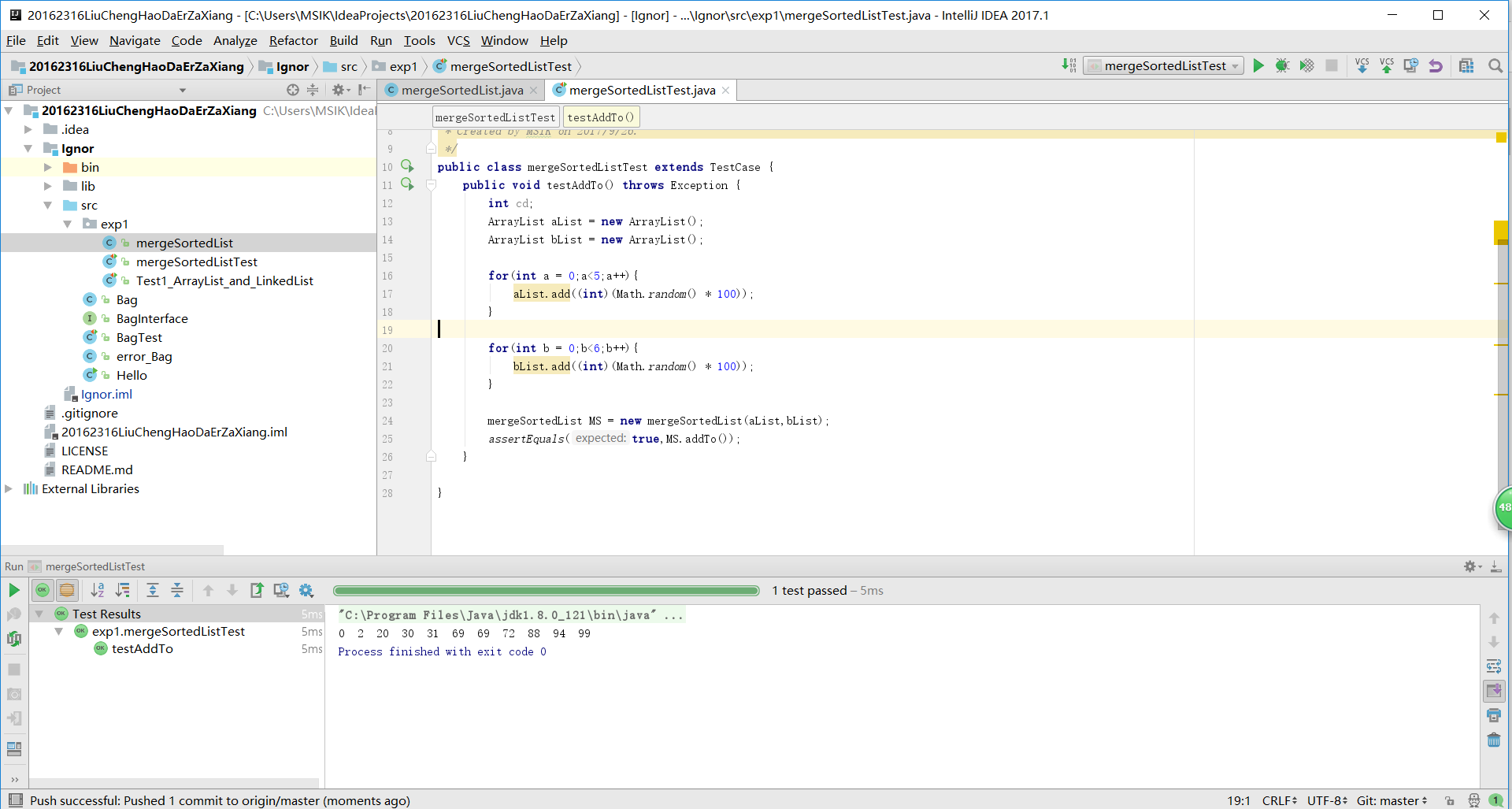Click the green test progress bar
This screenshot has width=1512, height=809.
pyautogui.click(x=546, y=590)
